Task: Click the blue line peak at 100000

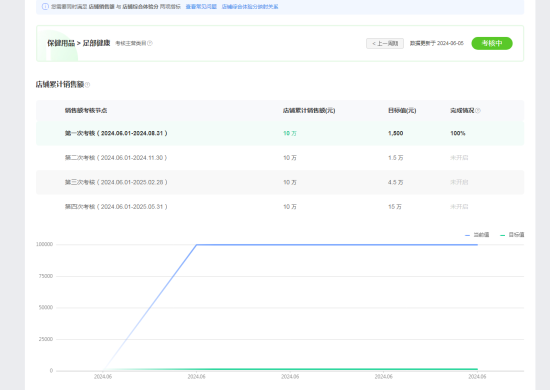Action: [196, 245]
